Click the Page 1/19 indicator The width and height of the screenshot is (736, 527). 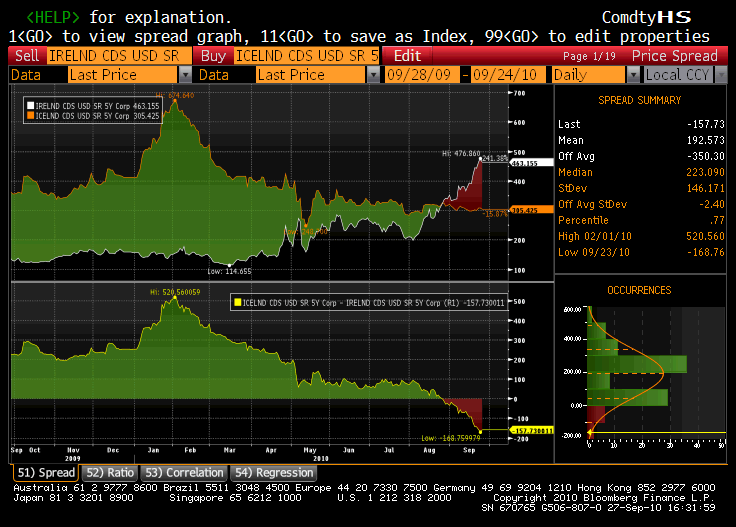click(x=589, y=56)
